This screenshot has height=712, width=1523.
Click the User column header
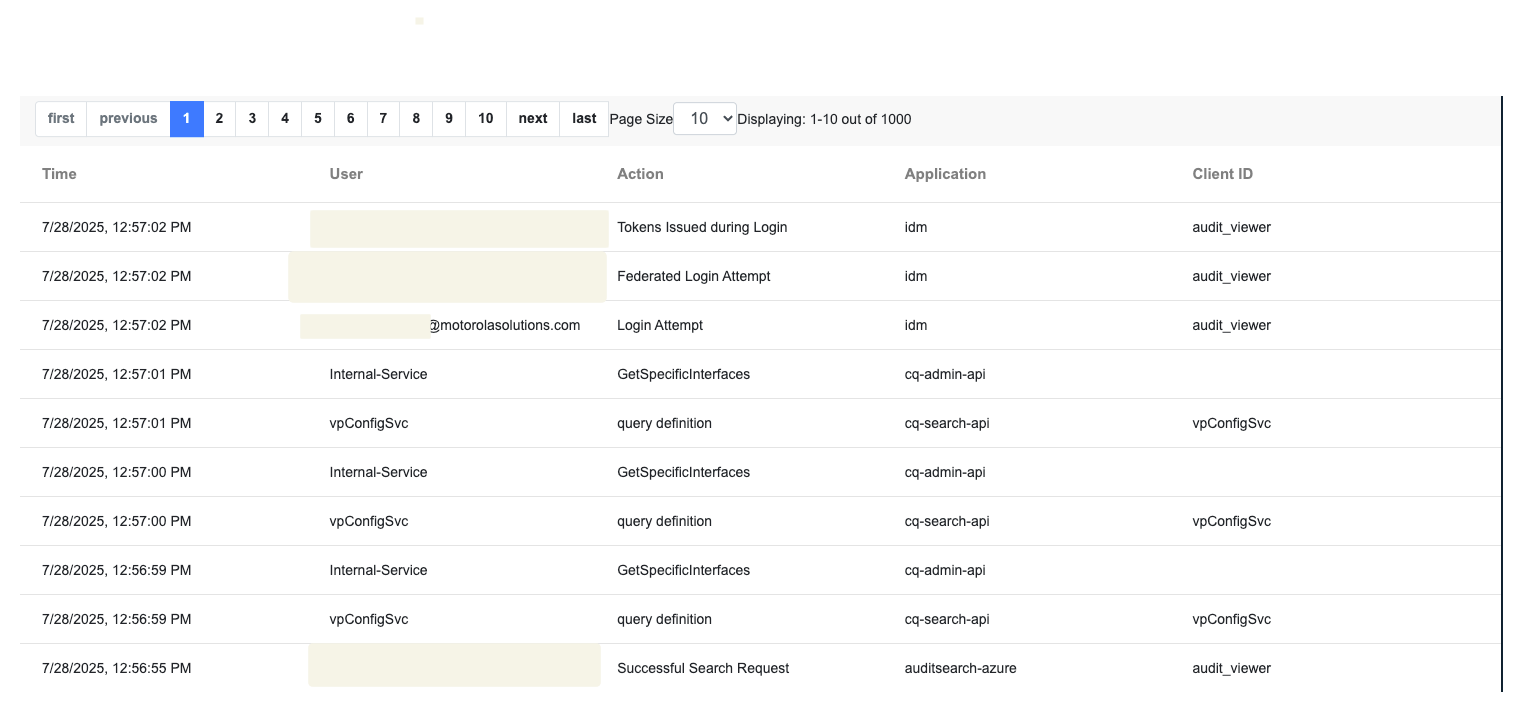[x=346, y=174]
